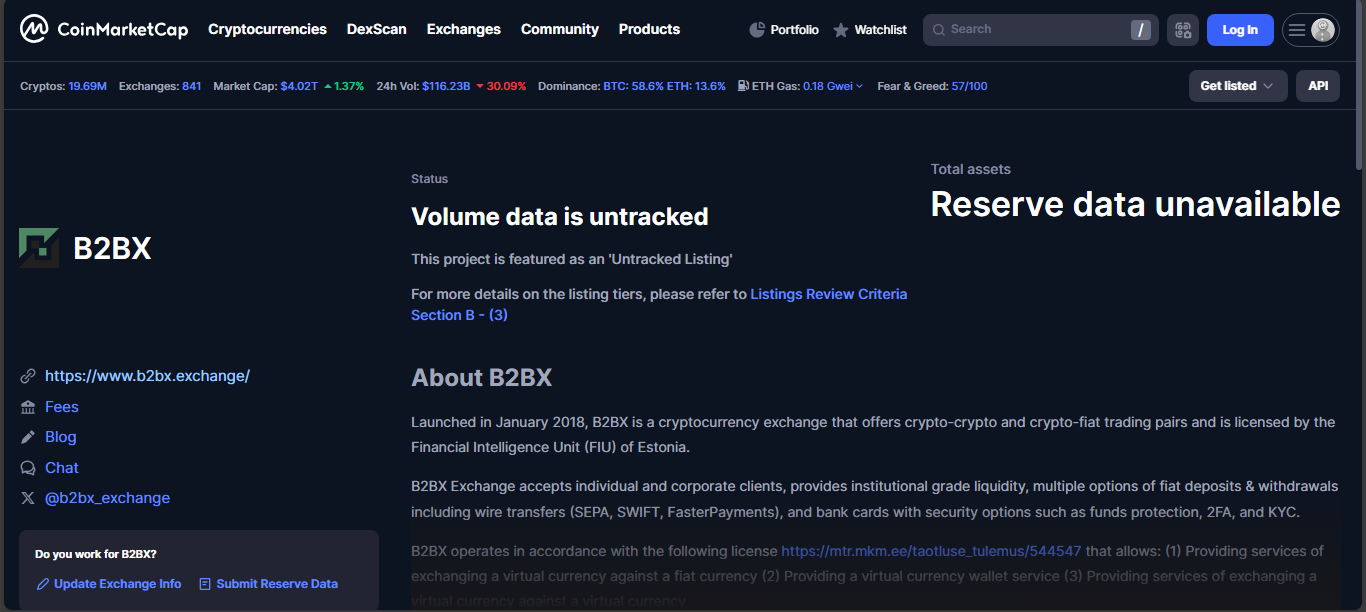This screenshot has width=1366, height=612.
Task: Open the Cryptocurrencies menu
Action: [267, 29]
